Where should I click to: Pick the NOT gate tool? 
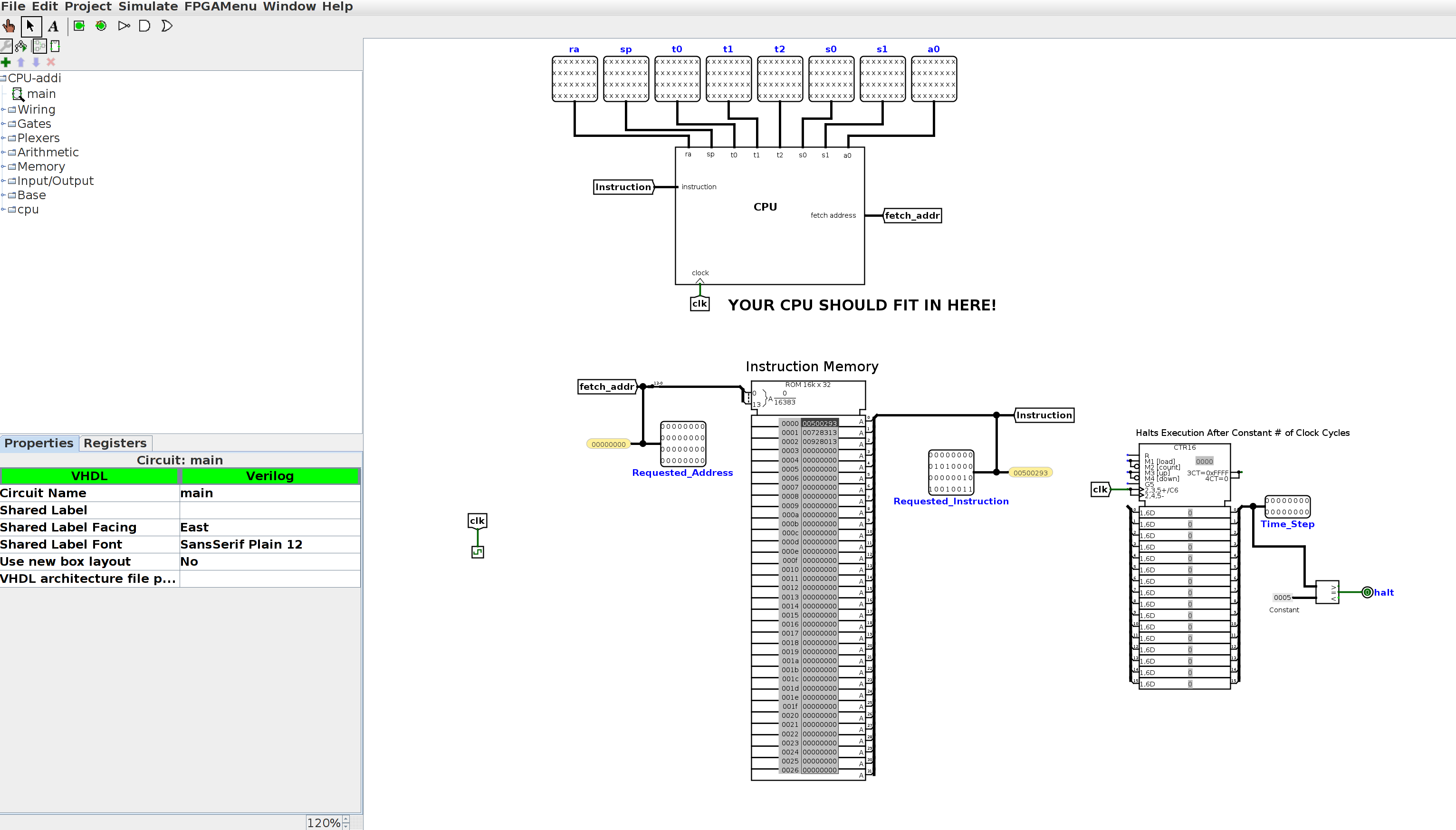(124, 26)
